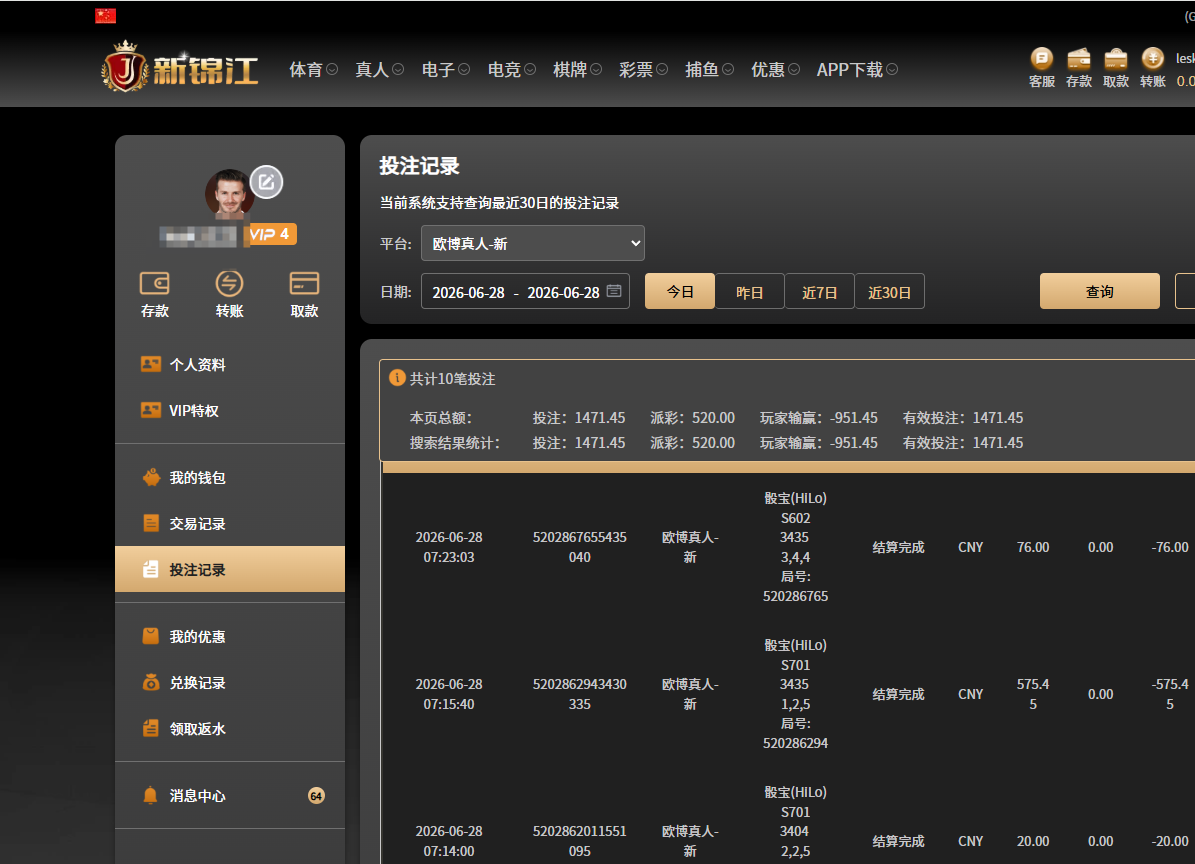The height and width of the screenshot is (864, 1195).
Task: Expand the 彩票 lottery nav menu
Action: tap(643, 69)
